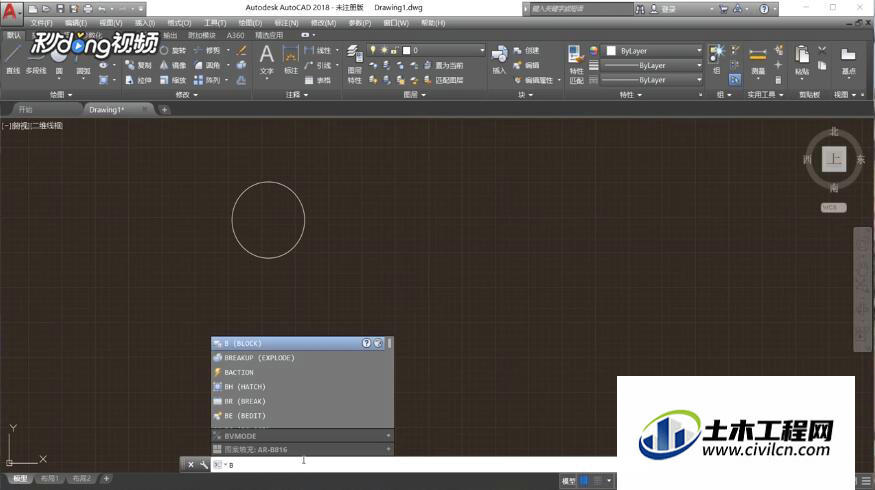The width and height of the screenshot is (875, 490).
Task: Open the ByLayer object color dropdown
Action: tap(651, 51)
